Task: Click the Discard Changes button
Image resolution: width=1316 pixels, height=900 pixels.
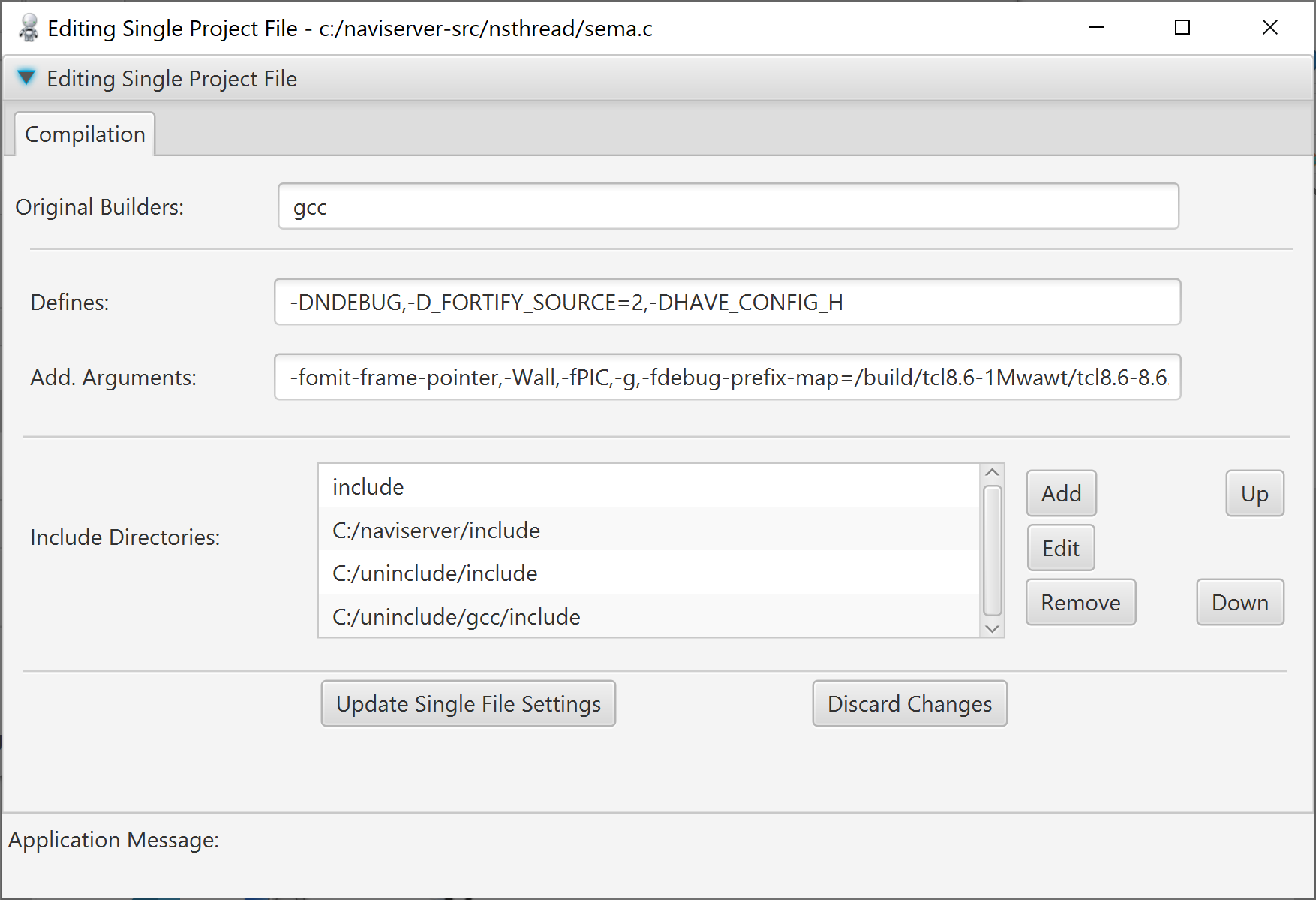Action: pos(909,703)
